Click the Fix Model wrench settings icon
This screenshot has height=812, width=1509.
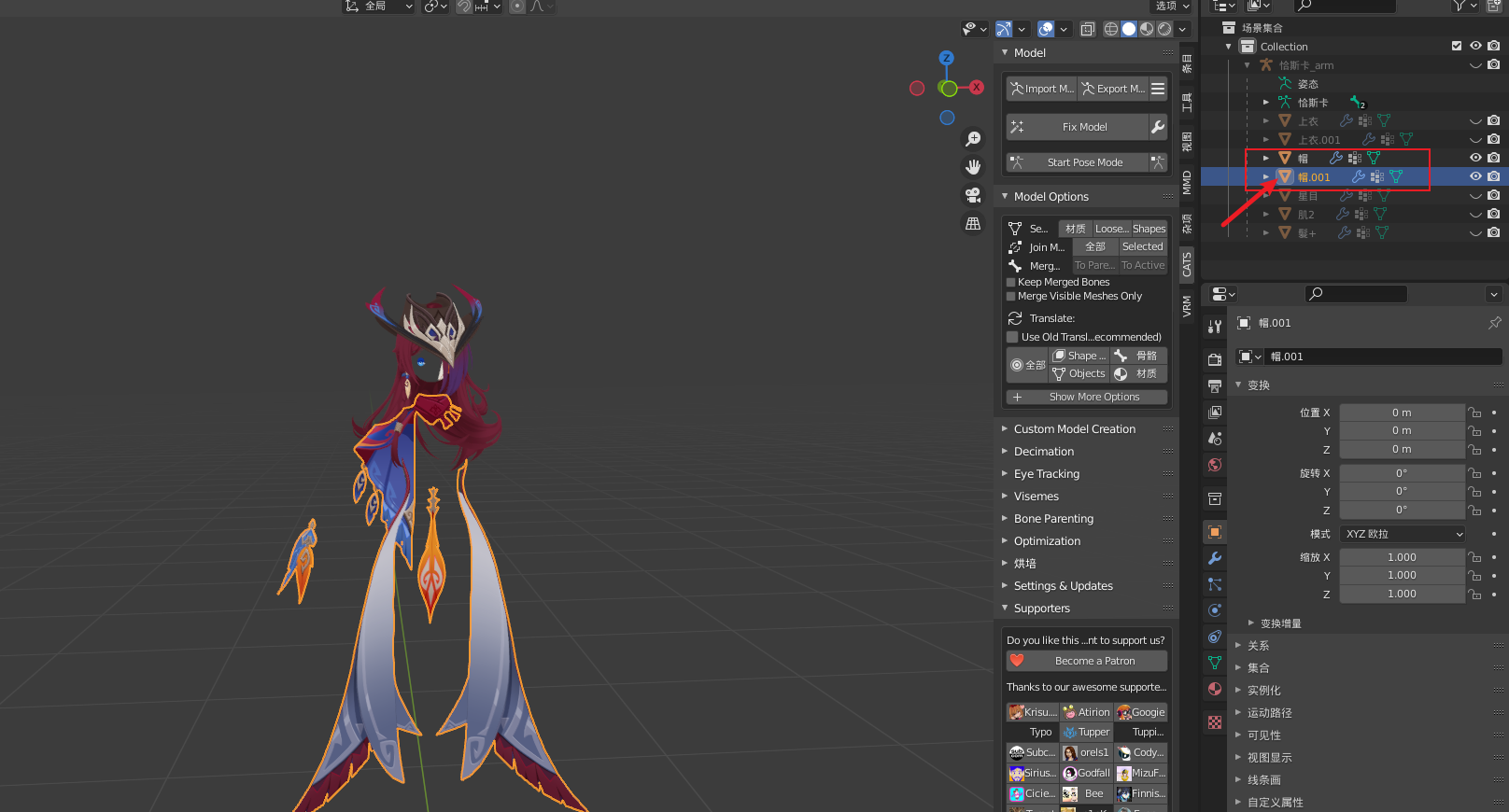coord(1158,127)
